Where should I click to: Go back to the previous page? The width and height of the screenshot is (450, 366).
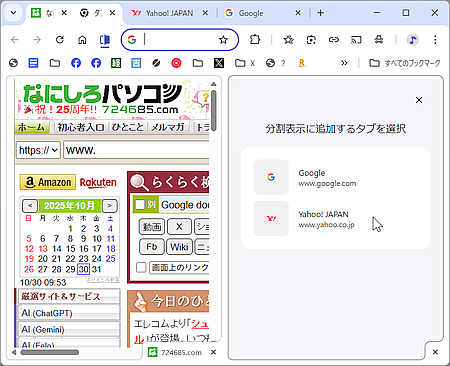coord(15,40)
